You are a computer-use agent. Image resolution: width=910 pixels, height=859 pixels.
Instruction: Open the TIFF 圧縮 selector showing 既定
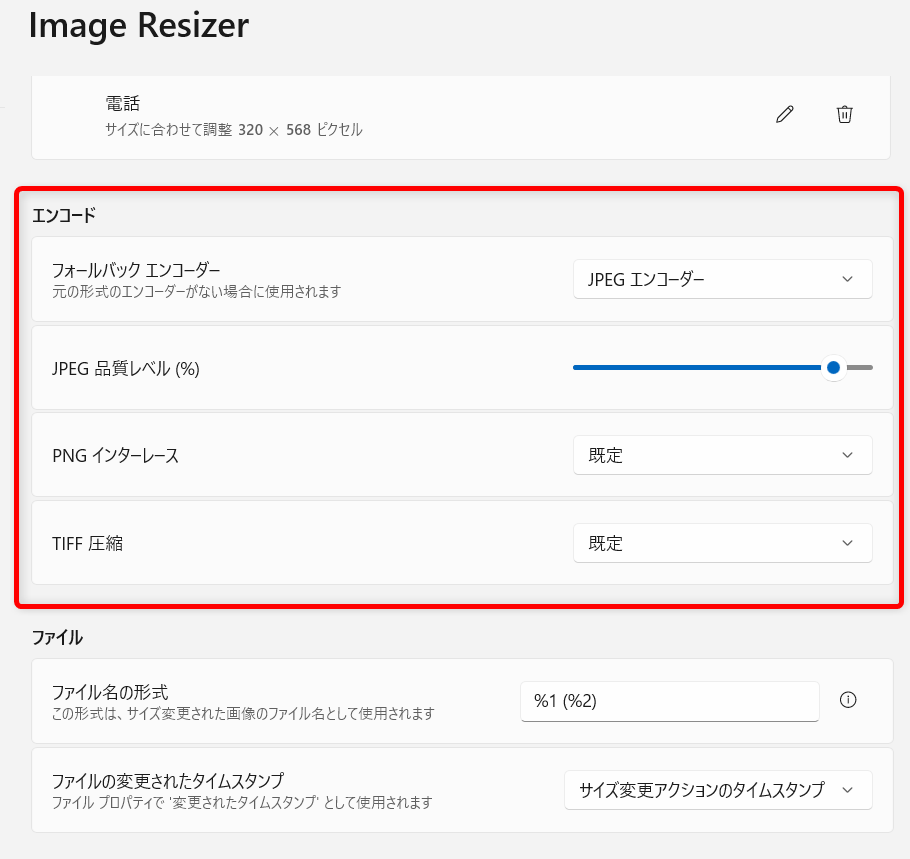coord(722,543)
